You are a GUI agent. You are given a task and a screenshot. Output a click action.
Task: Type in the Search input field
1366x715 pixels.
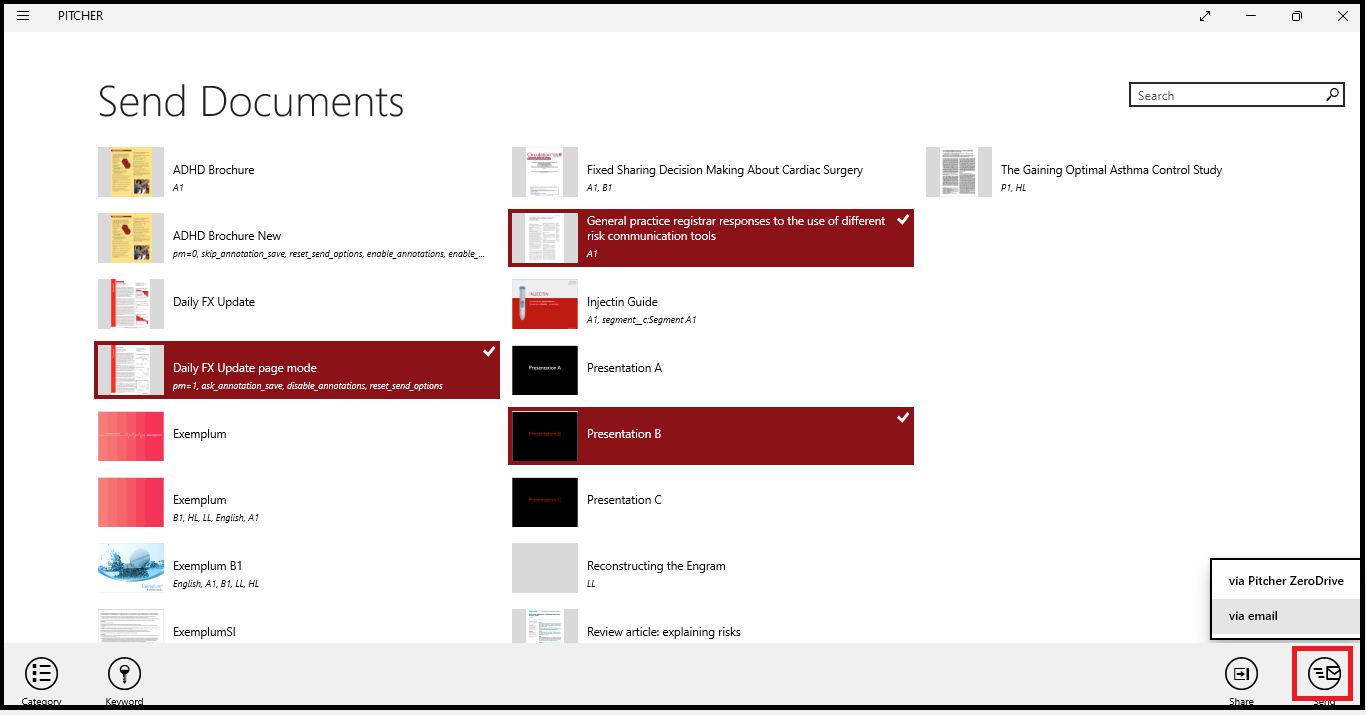point(1225,95)
